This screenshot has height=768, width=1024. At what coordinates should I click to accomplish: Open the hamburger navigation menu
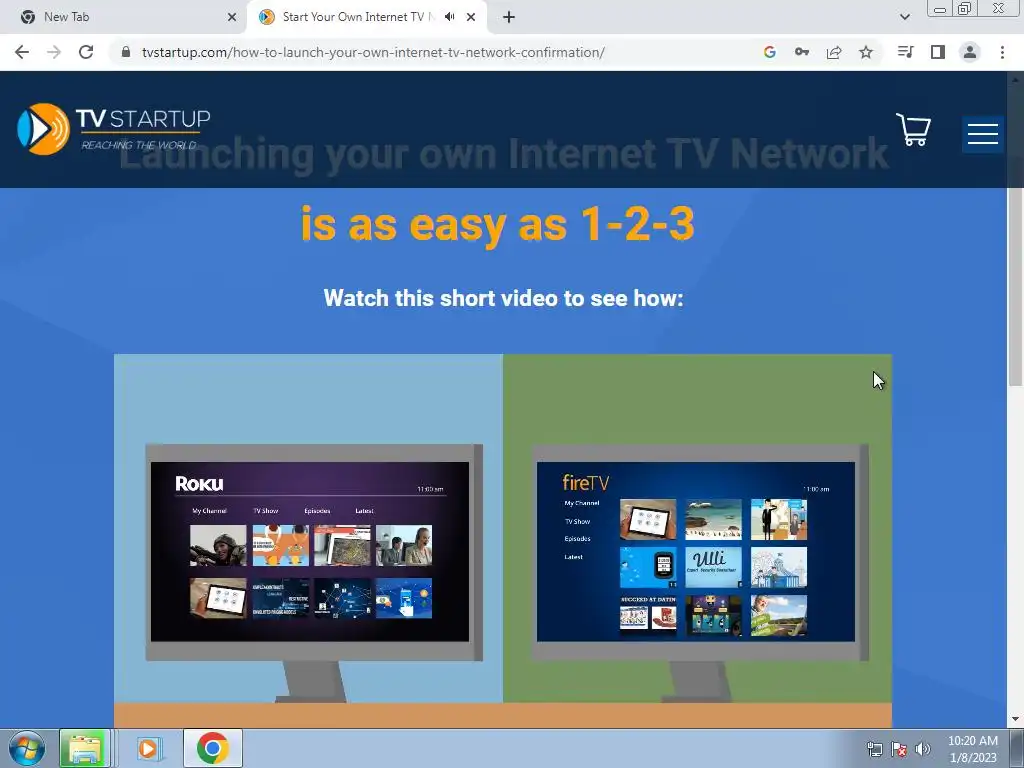coord(982,134)
